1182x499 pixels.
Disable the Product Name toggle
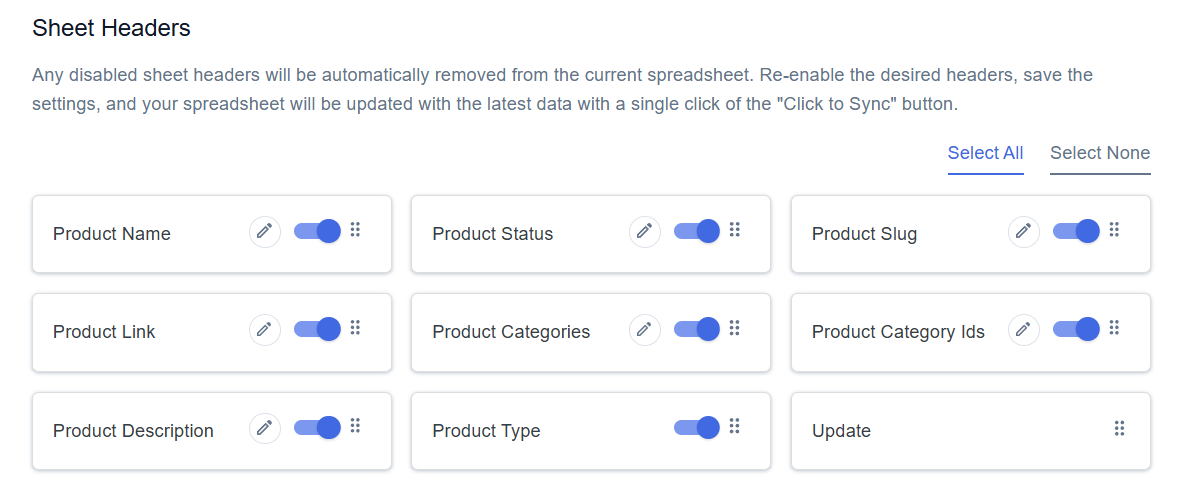point(317,231)
